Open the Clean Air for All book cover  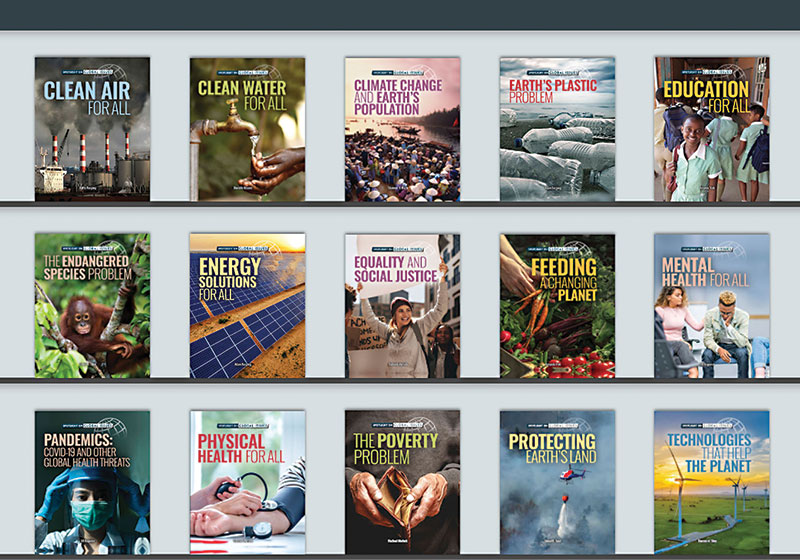coord(92,128)
